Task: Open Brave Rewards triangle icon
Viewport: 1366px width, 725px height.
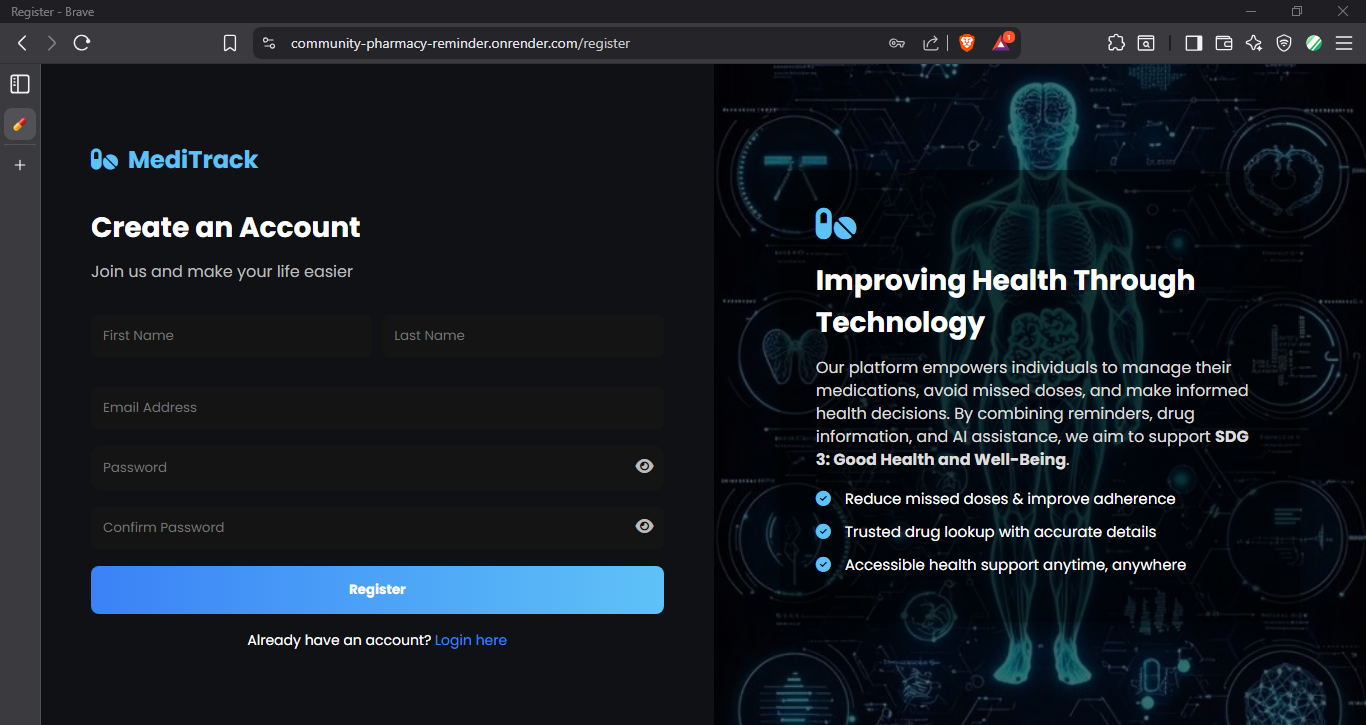Action: pos(1002,43)
